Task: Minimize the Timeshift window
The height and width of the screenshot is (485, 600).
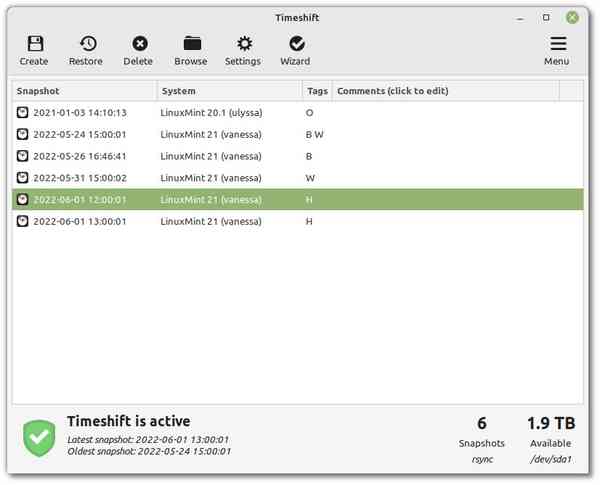Action: coord(520,18)
